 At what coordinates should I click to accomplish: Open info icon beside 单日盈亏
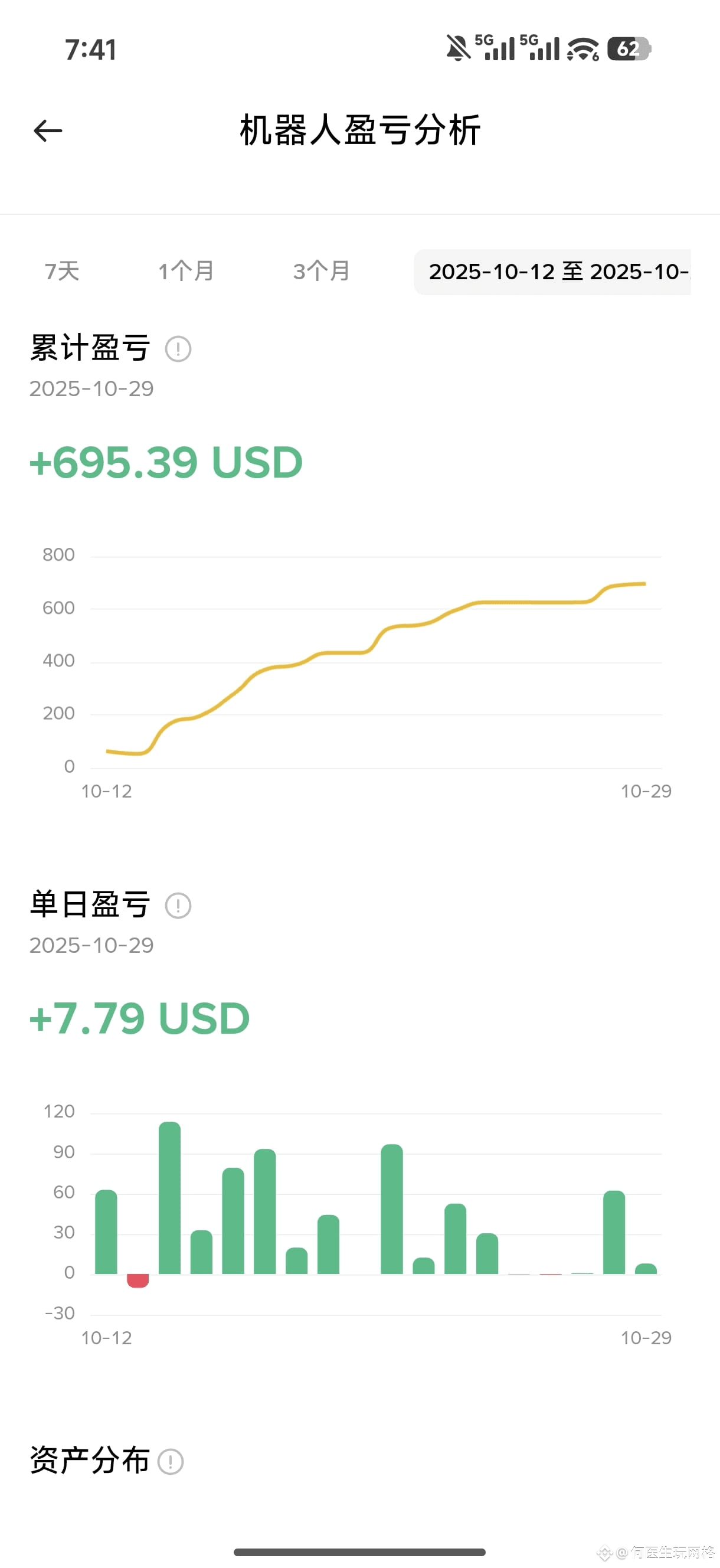(x=178, y=905)
